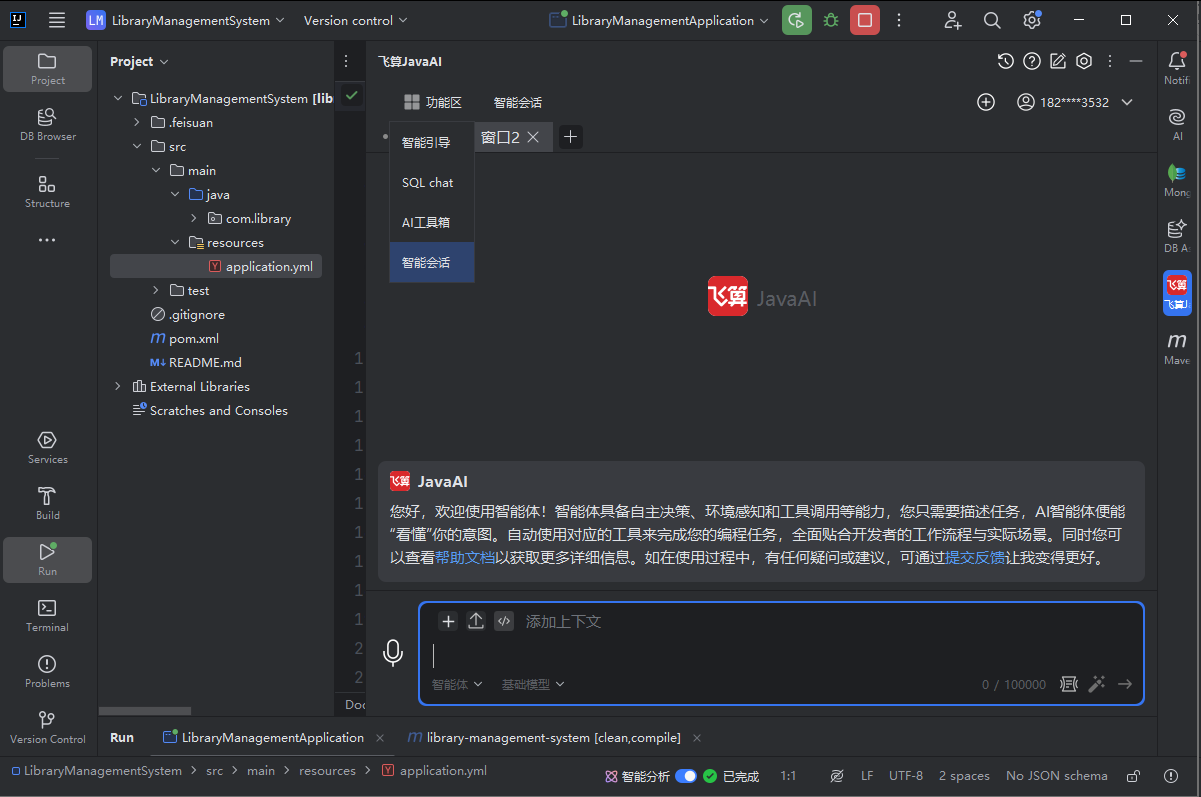Click the debug bug icon

click(831, 20)
